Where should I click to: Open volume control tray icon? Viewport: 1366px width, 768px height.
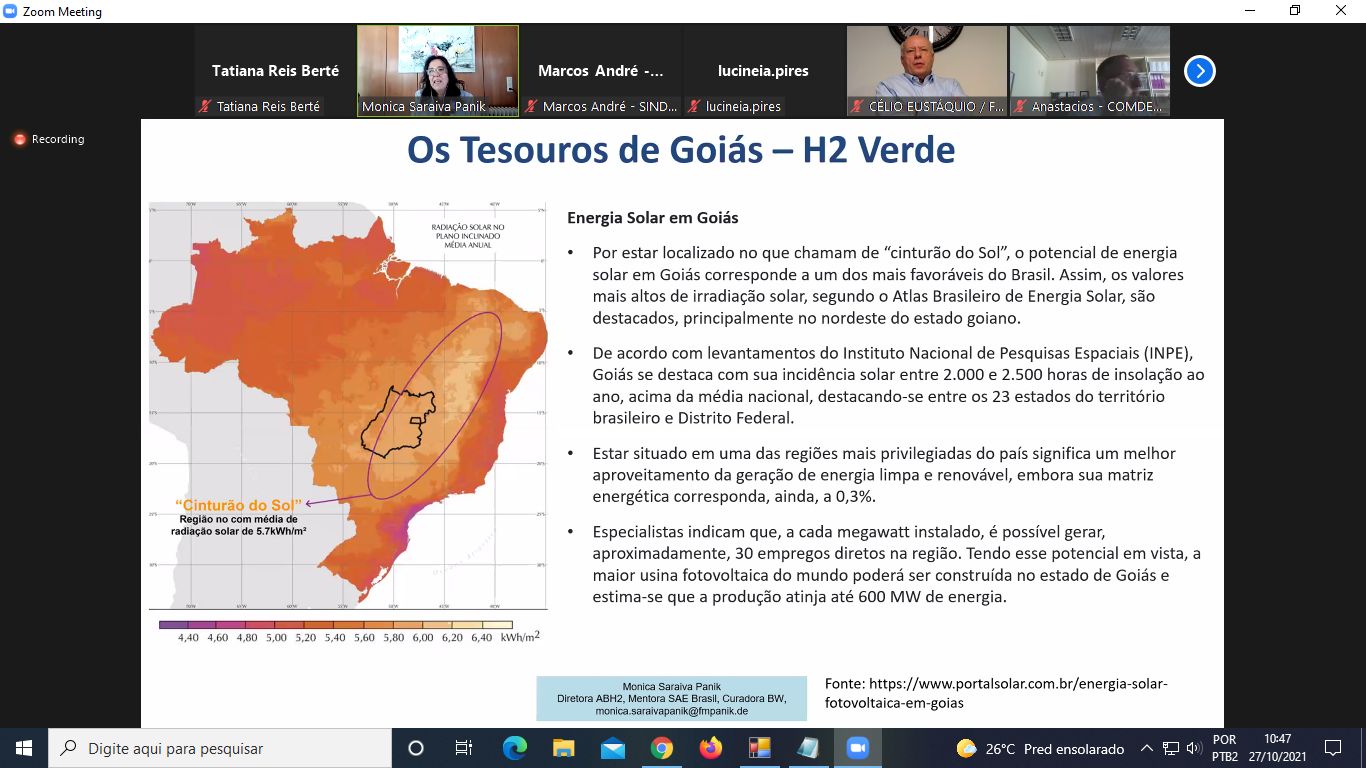(1192, 748)
